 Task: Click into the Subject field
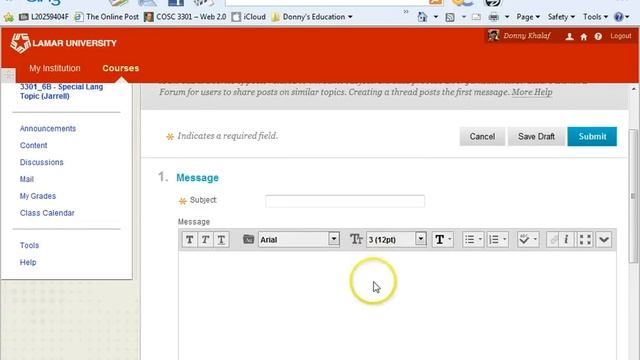[345, 201]
